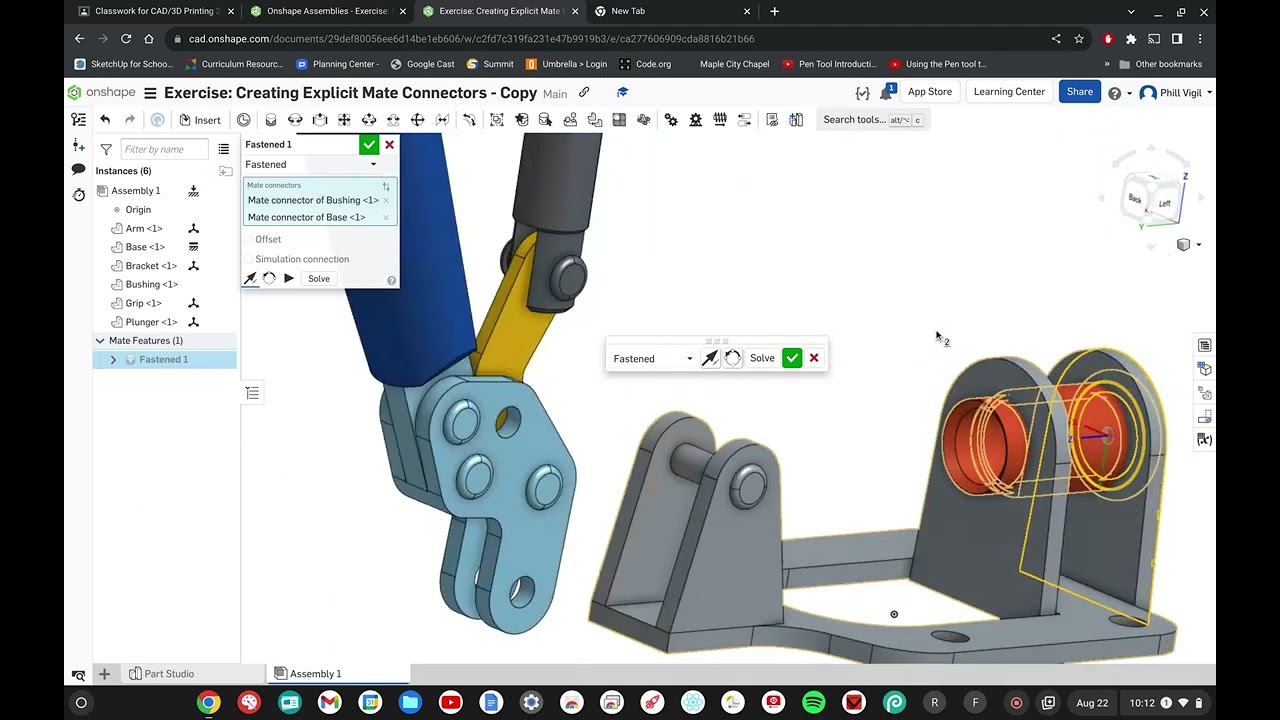Select the Linear relation tool

(744, 120)
